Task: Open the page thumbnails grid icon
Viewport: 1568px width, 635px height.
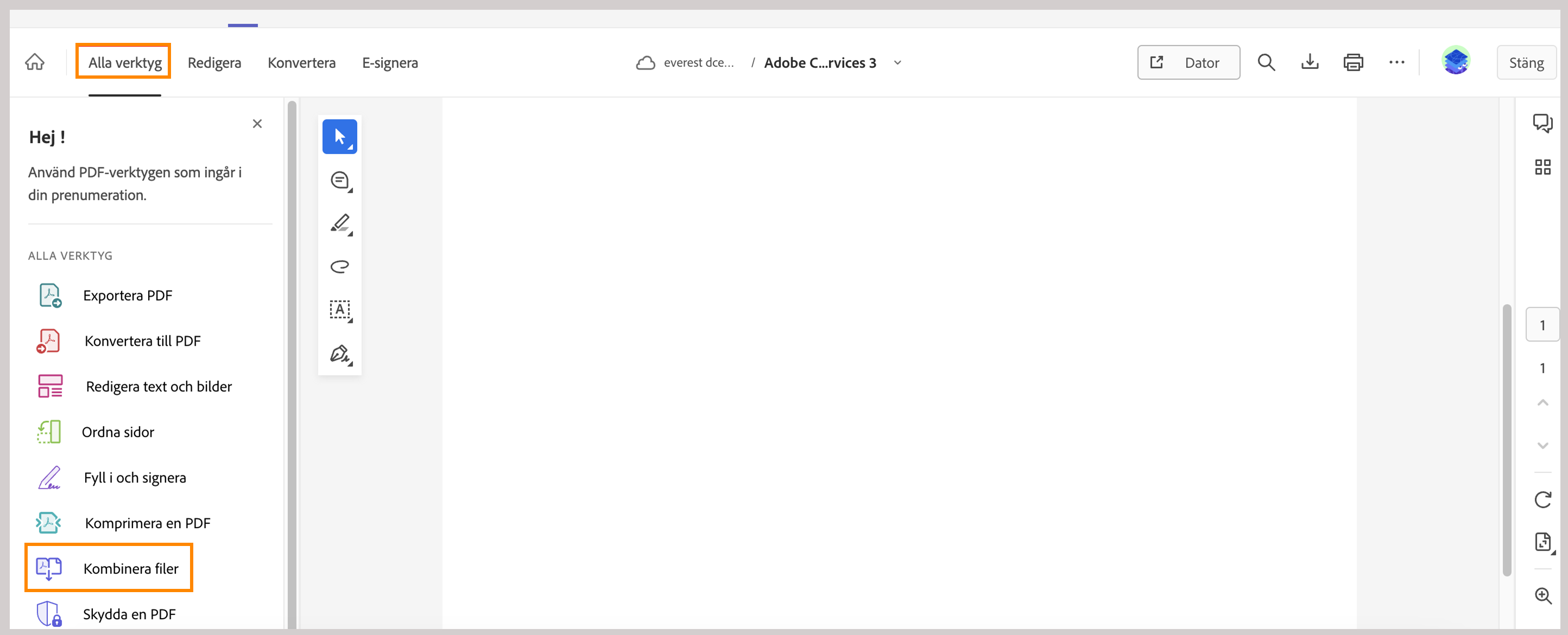Action: point(1542,167)
